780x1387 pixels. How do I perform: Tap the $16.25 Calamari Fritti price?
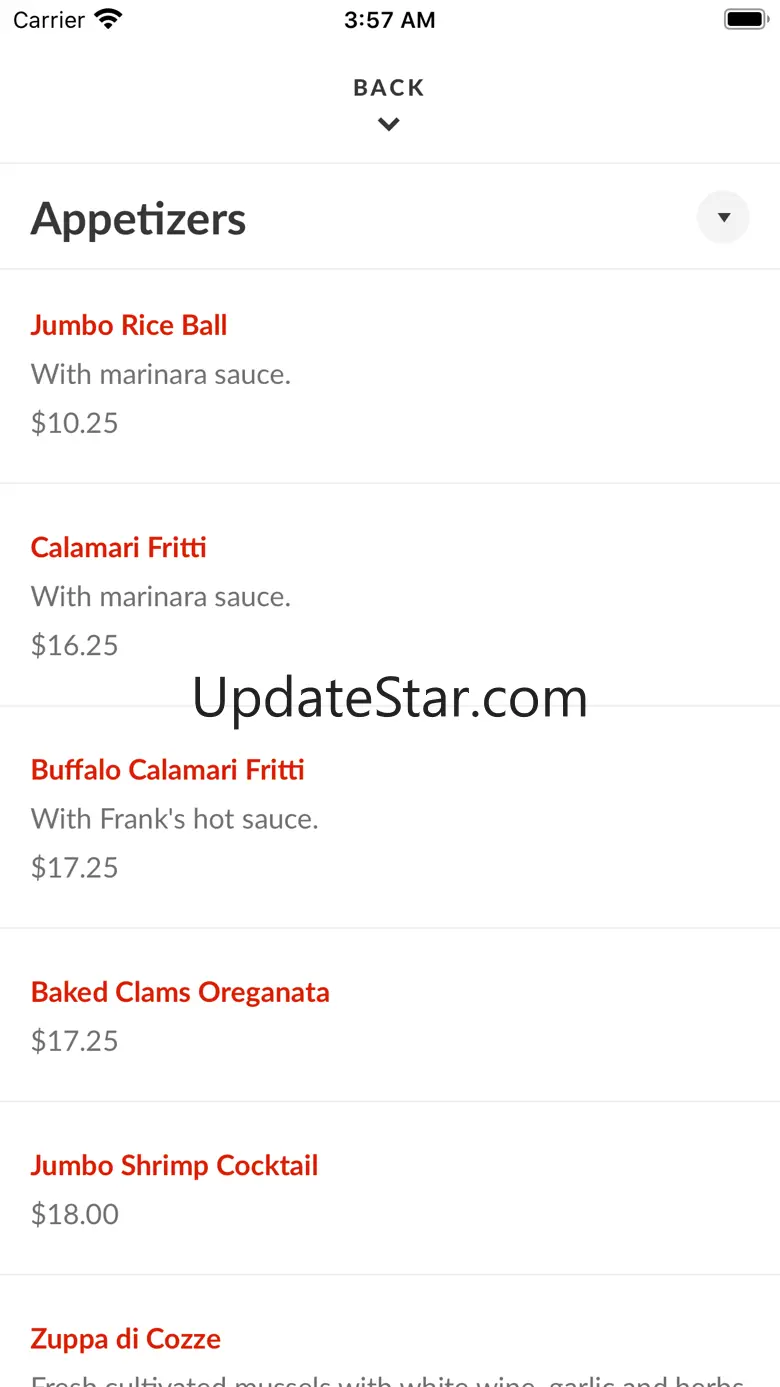(75, 645)
